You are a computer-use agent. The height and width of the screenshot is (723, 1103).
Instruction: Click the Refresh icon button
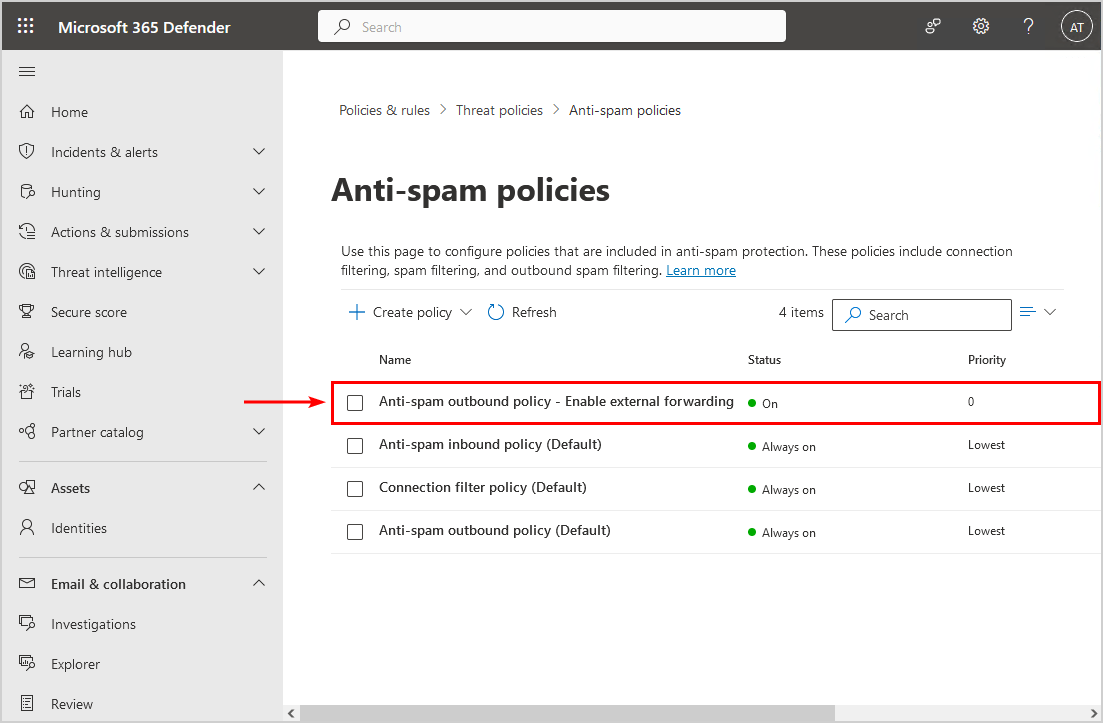coord(496,312)
